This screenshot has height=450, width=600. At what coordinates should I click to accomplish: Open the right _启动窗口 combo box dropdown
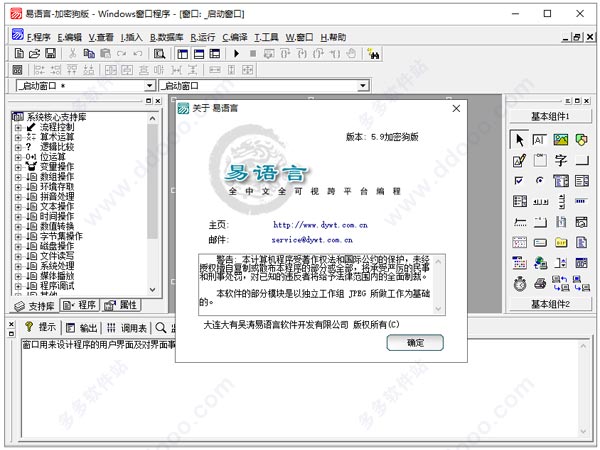tap(363, 86)
